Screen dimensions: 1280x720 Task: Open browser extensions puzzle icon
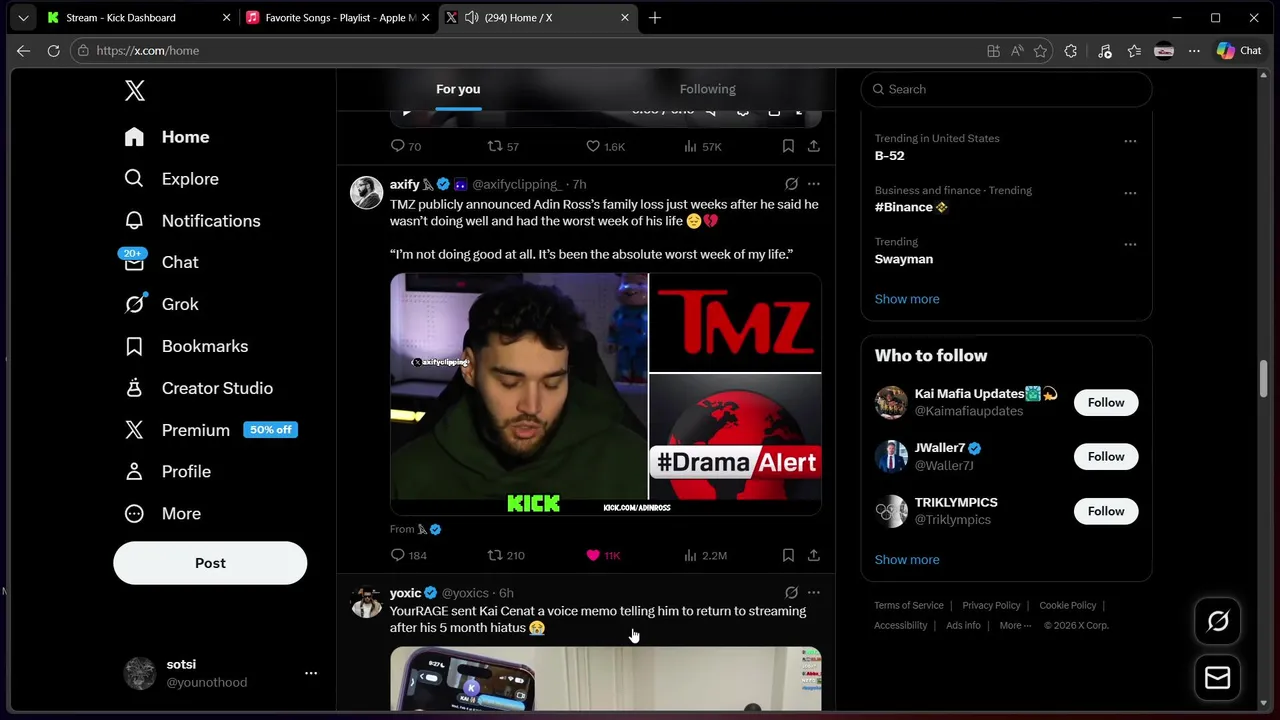coord(1070,51)
